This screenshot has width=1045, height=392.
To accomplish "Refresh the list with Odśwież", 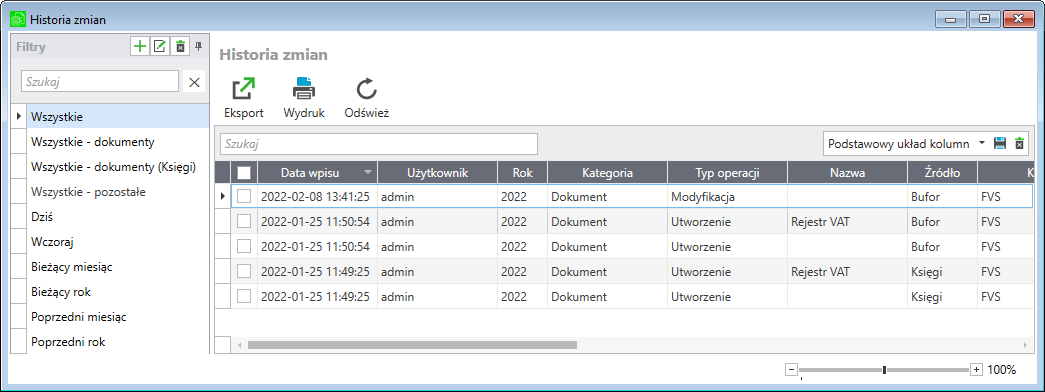I will (x=367, y=99).
